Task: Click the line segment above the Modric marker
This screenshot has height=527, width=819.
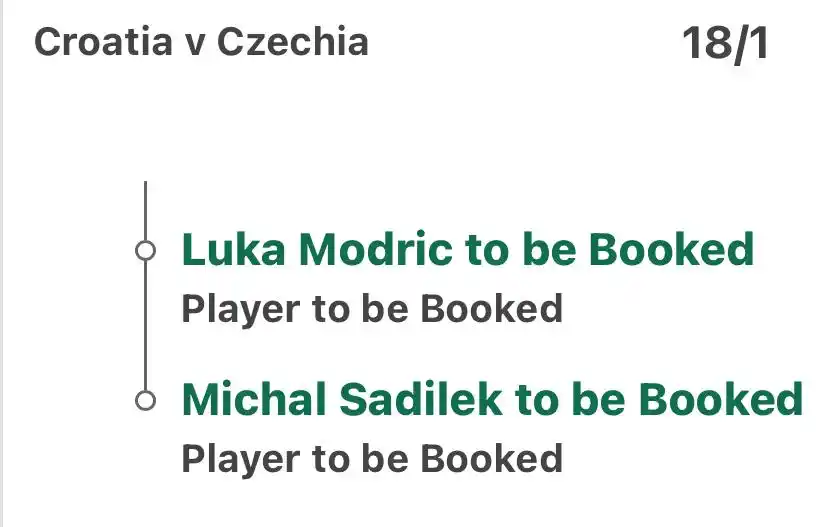Action: (x=145, y=211)
